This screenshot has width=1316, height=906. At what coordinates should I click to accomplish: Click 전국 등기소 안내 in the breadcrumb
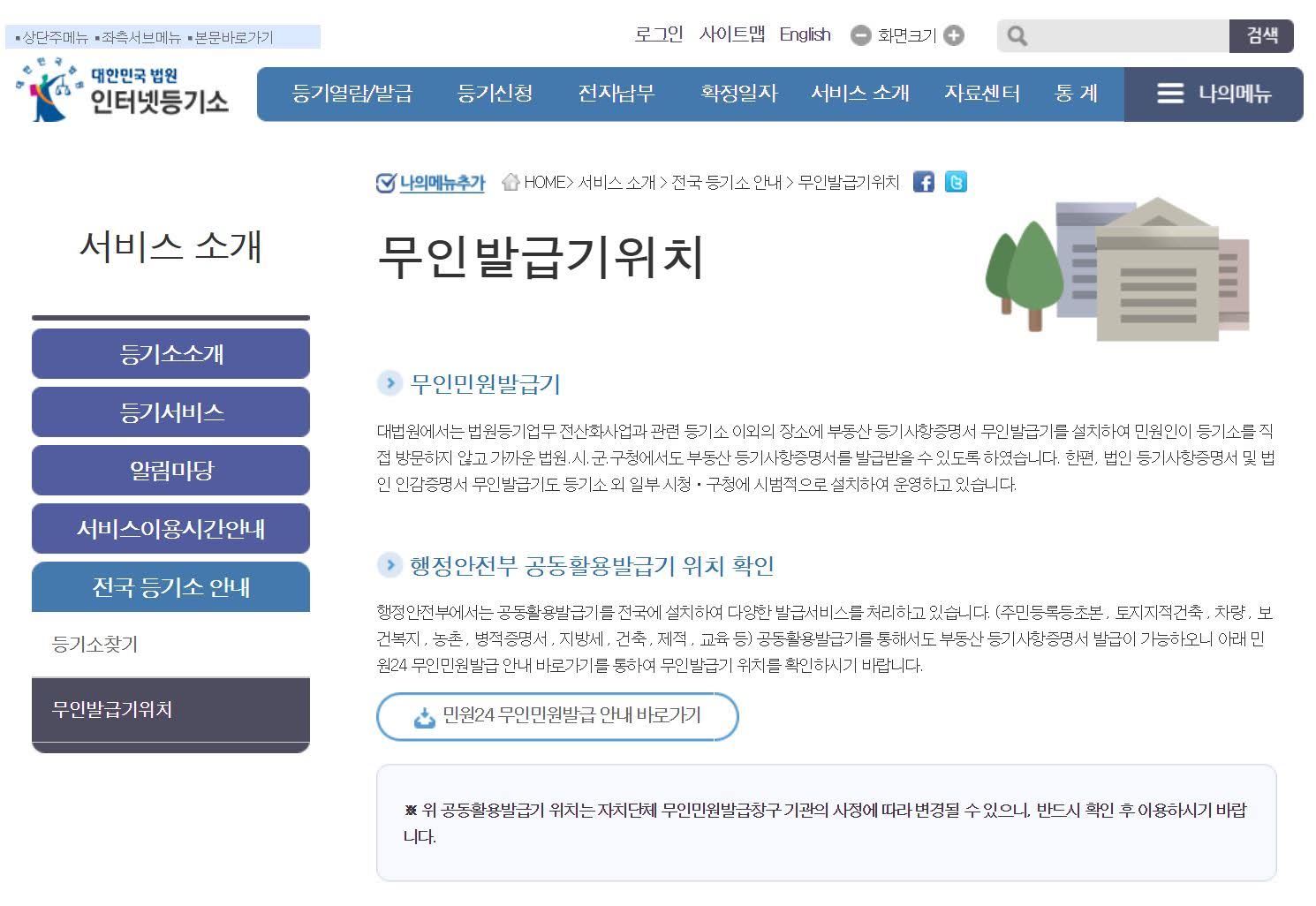727,183
